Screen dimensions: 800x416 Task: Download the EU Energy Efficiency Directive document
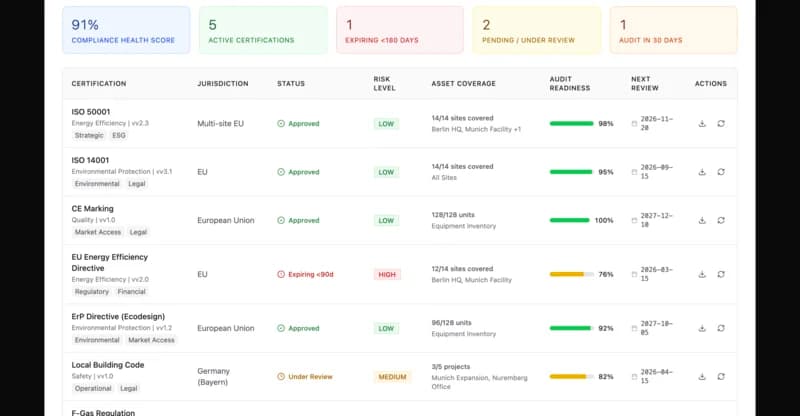click(702, 274)
